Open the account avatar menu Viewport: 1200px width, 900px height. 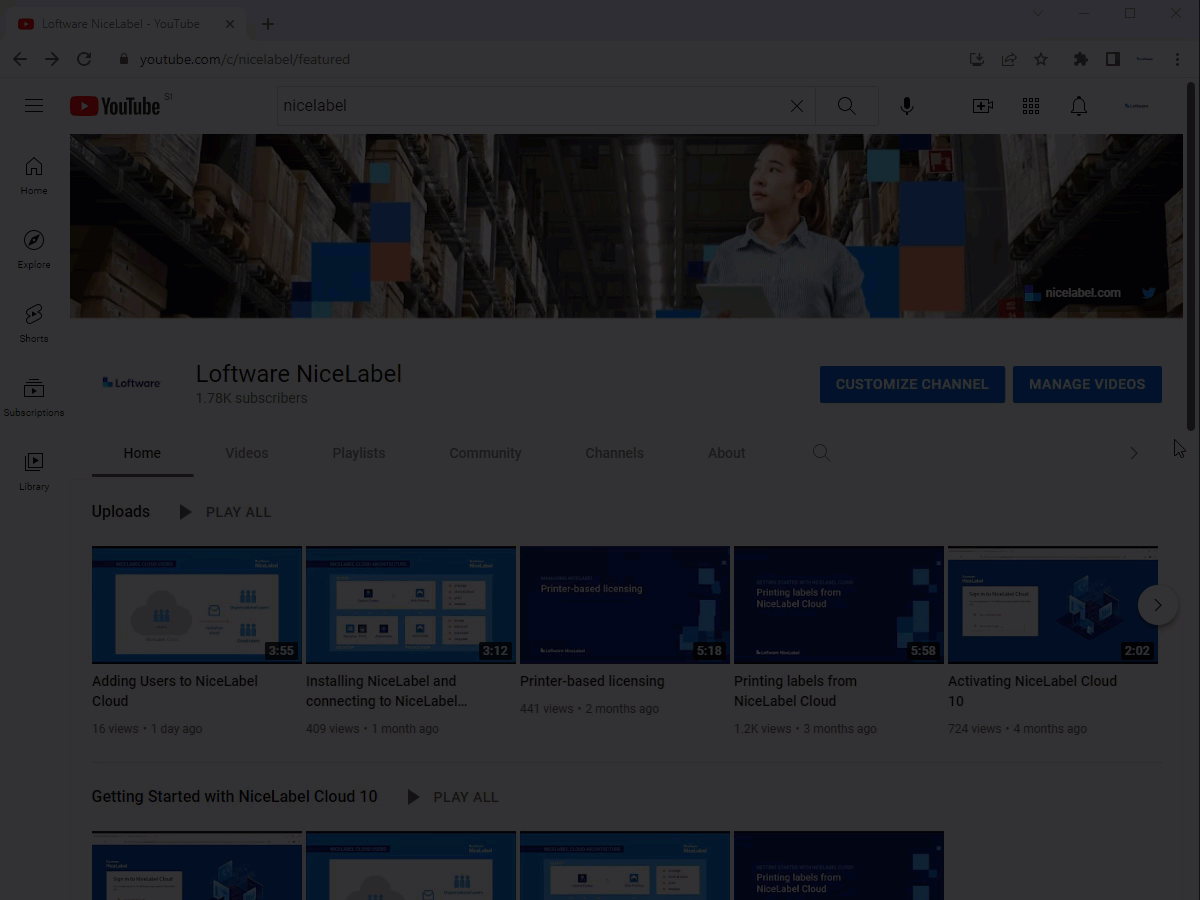(1136, 106)
